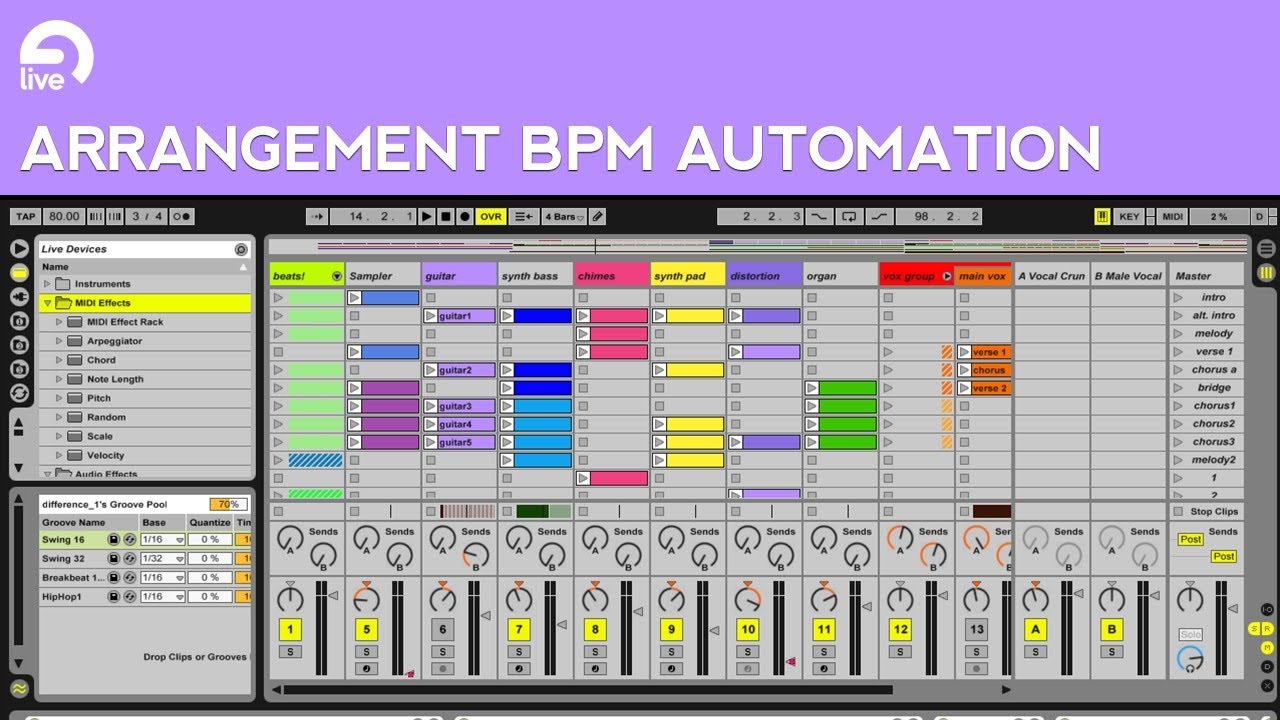Expand the Arpeggiator device

tap(59, 341)
